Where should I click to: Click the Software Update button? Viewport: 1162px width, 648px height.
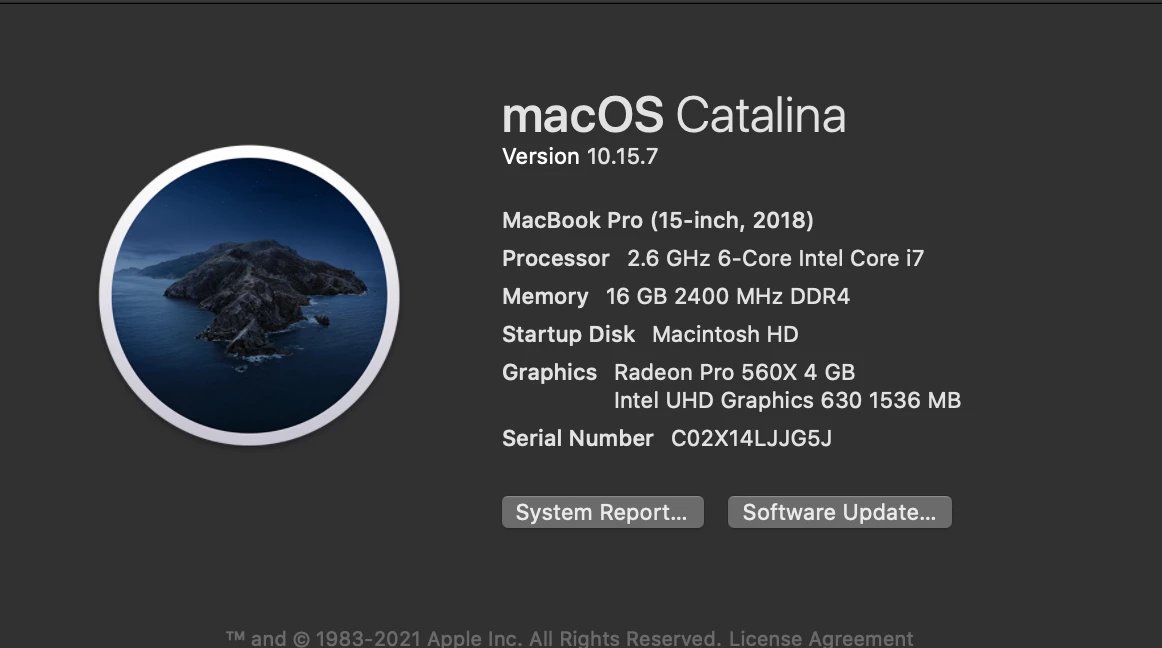[839, 512]
